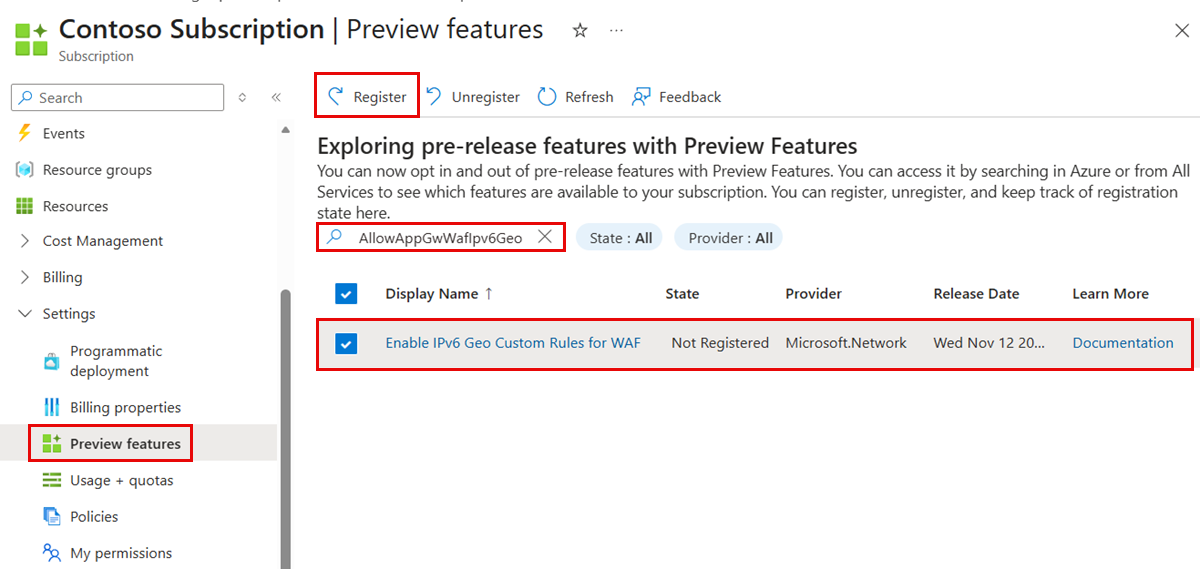Click the Events lightning bolt icon
Image resolution: width=1200 pixels, height=569 pixels.
click(x=25, y=133)
